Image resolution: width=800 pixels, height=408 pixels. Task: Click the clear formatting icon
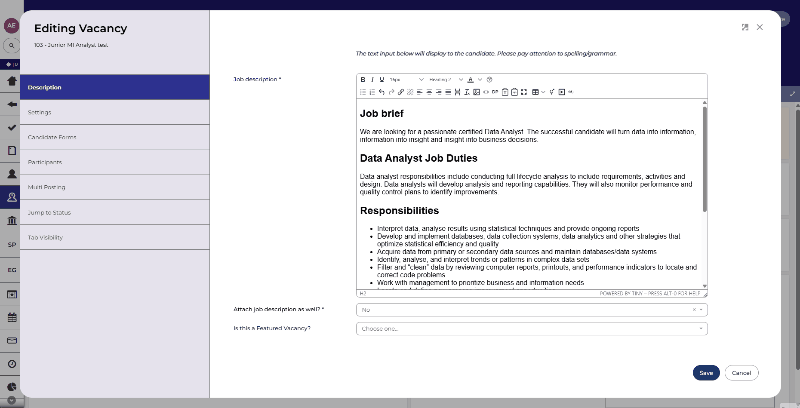click(x=467, y=92)
